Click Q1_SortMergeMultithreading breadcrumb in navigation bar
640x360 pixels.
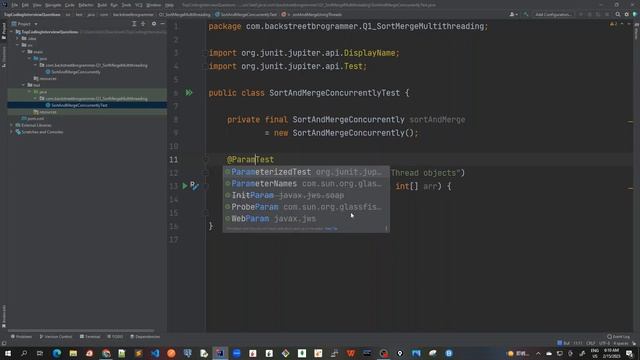tap(184, 14)
